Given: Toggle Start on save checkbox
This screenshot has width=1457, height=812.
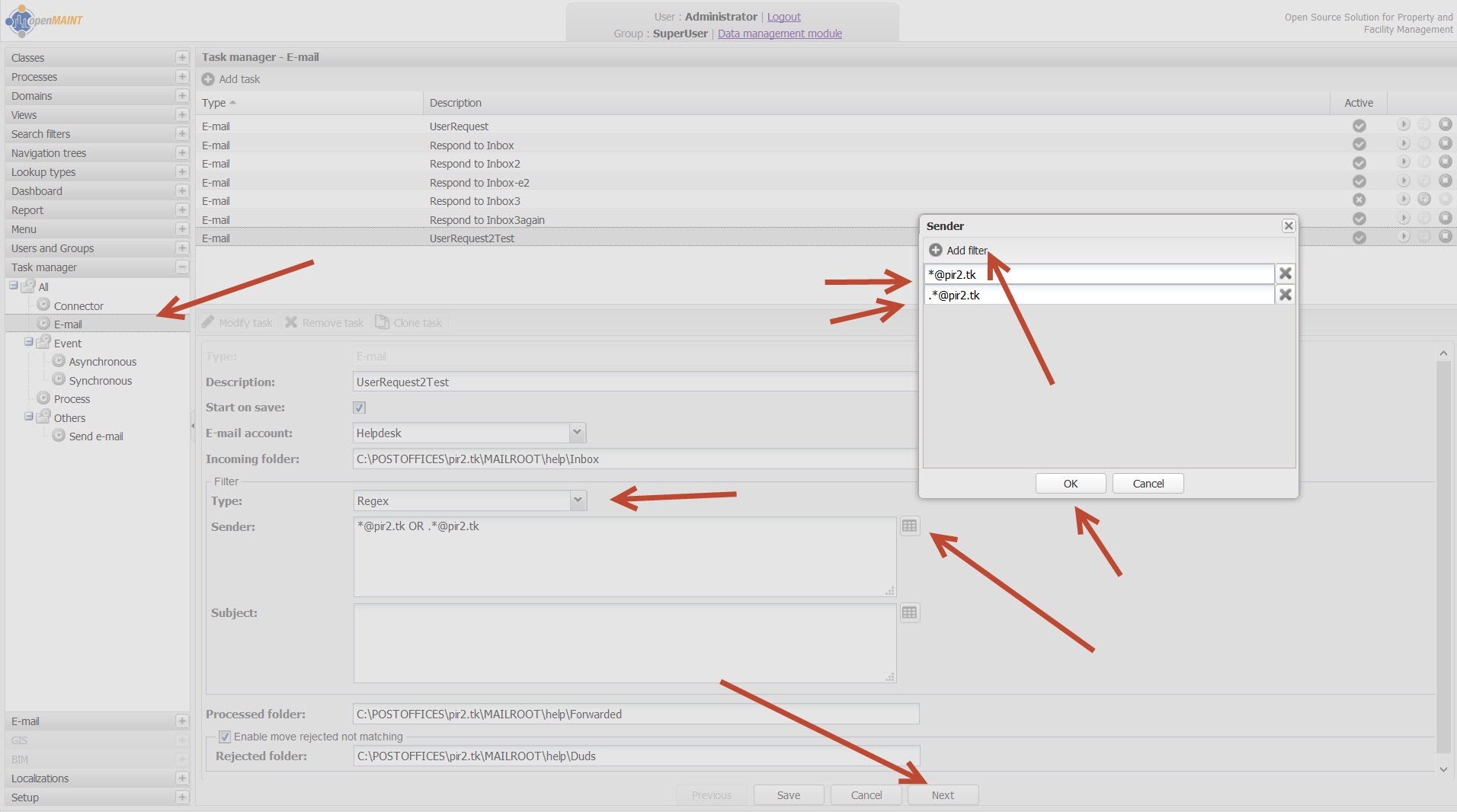Looking at the screenshot, I should click(360, 408).
